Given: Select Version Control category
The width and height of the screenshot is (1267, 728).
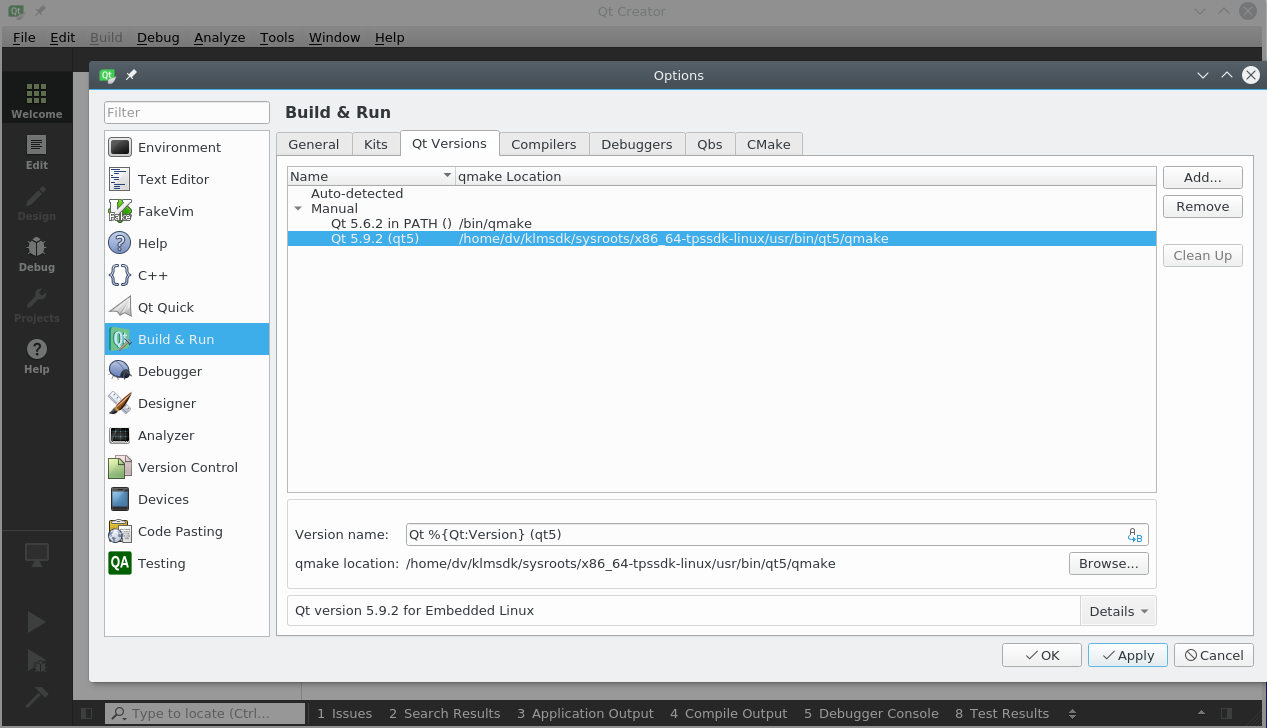Looking at the screenshot, I should (x=187, y=467).
